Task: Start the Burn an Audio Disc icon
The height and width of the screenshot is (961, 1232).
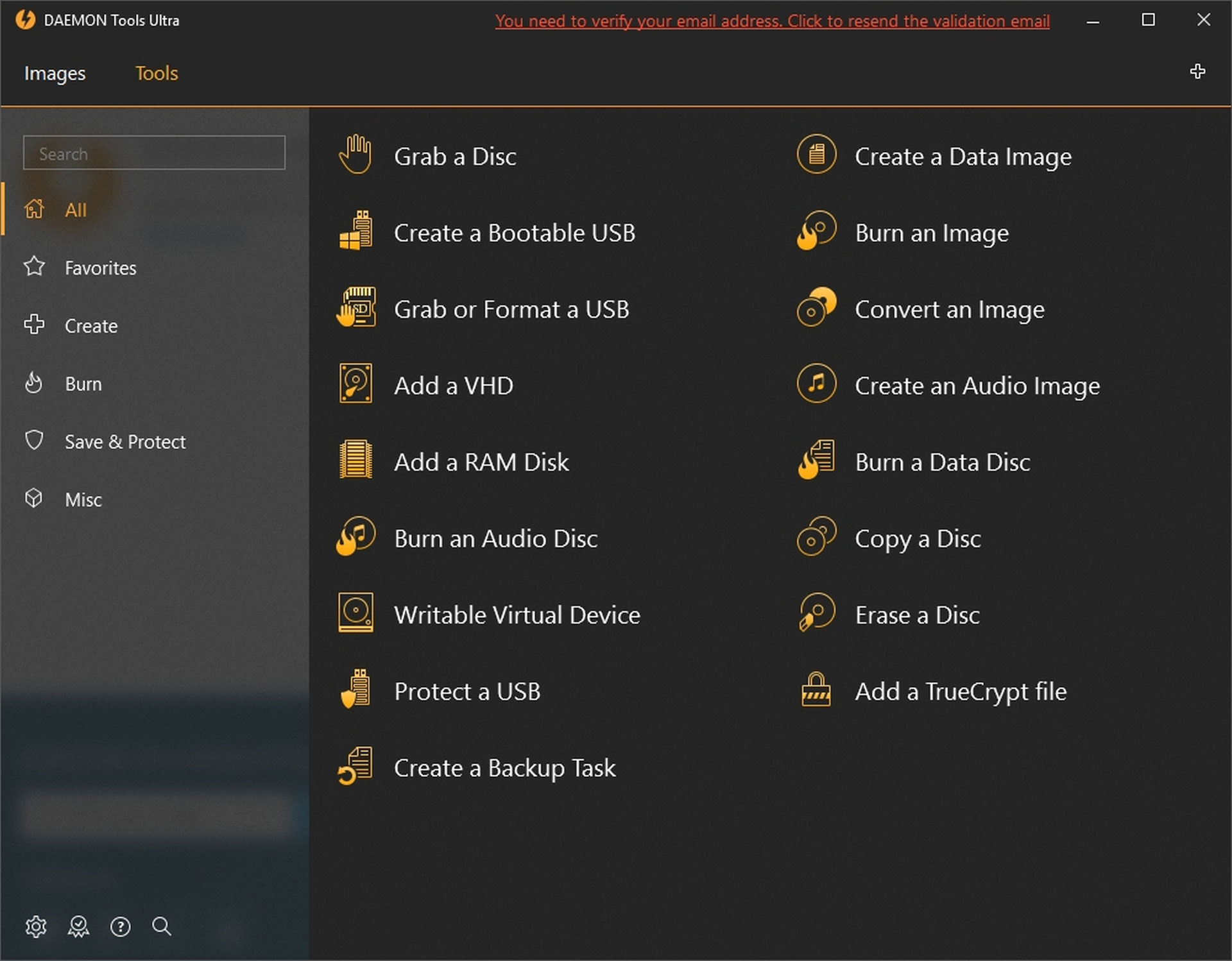Action: (x=355, y=536)
